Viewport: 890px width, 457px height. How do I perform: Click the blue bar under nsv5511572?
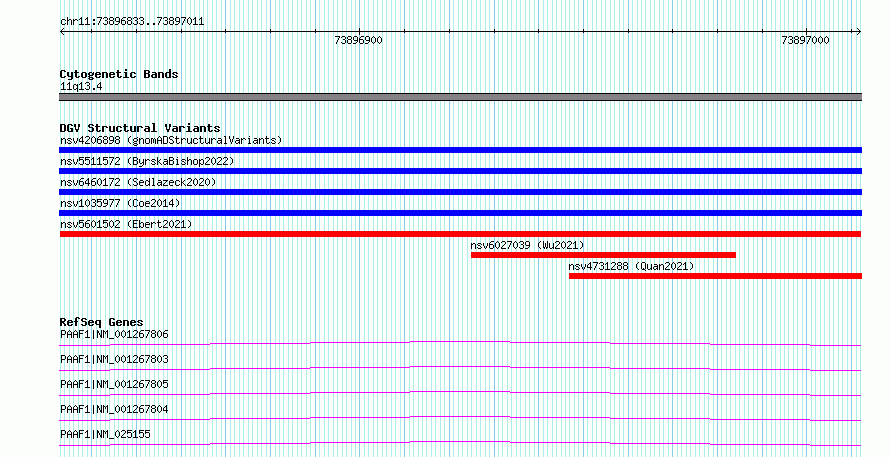click(460, 171)
